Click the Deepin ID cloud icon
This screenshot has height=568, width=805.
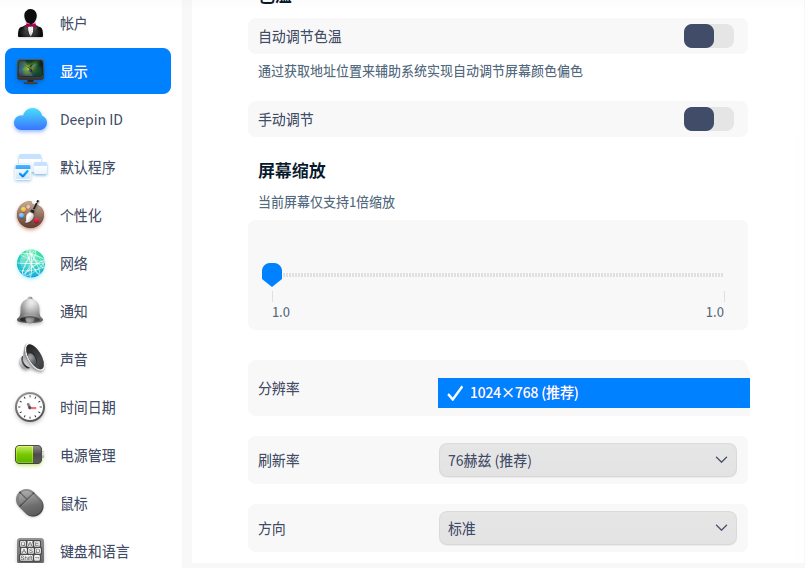[30, 120]
